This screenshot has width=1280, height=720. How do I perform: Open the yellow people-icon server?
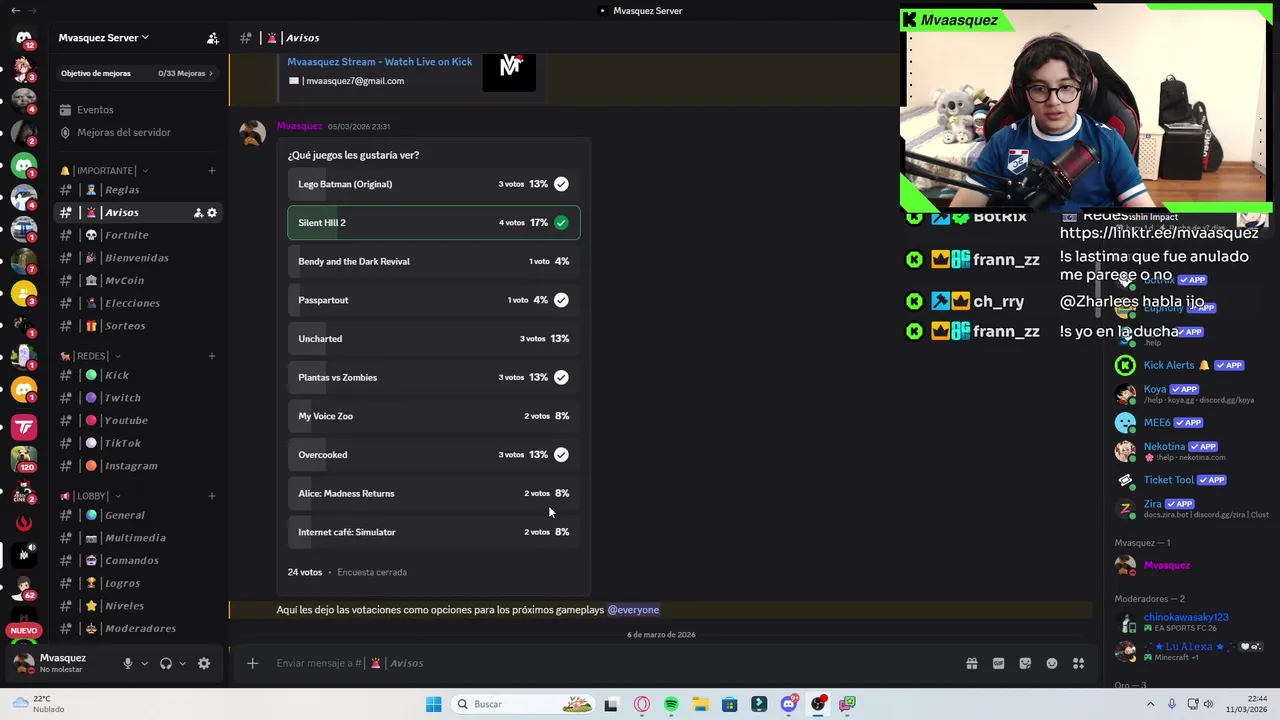pyautogui.click(x=24, y=294)
